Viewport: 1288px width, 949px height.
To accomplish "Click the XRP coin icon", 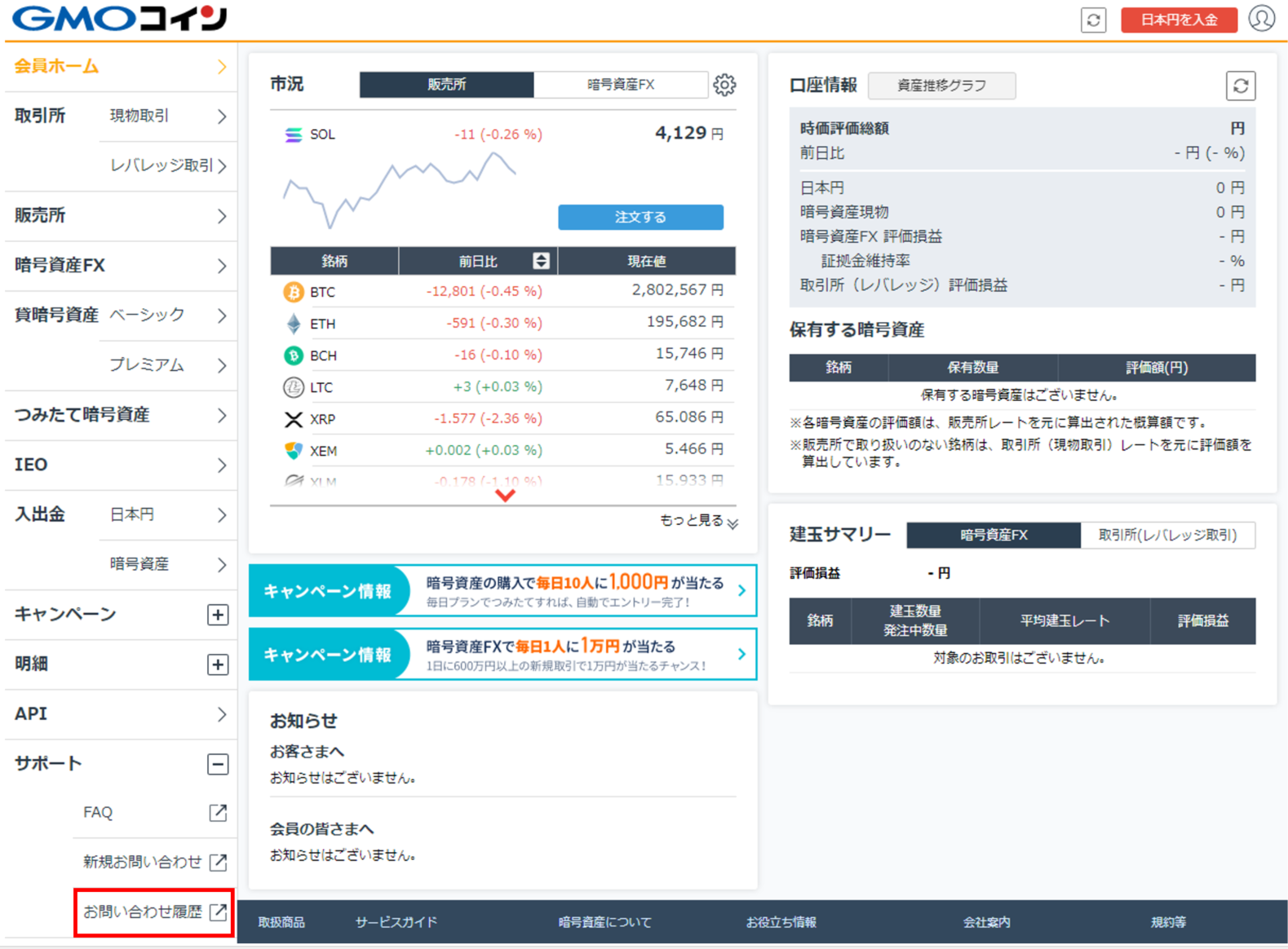I will tap(293, 419).
